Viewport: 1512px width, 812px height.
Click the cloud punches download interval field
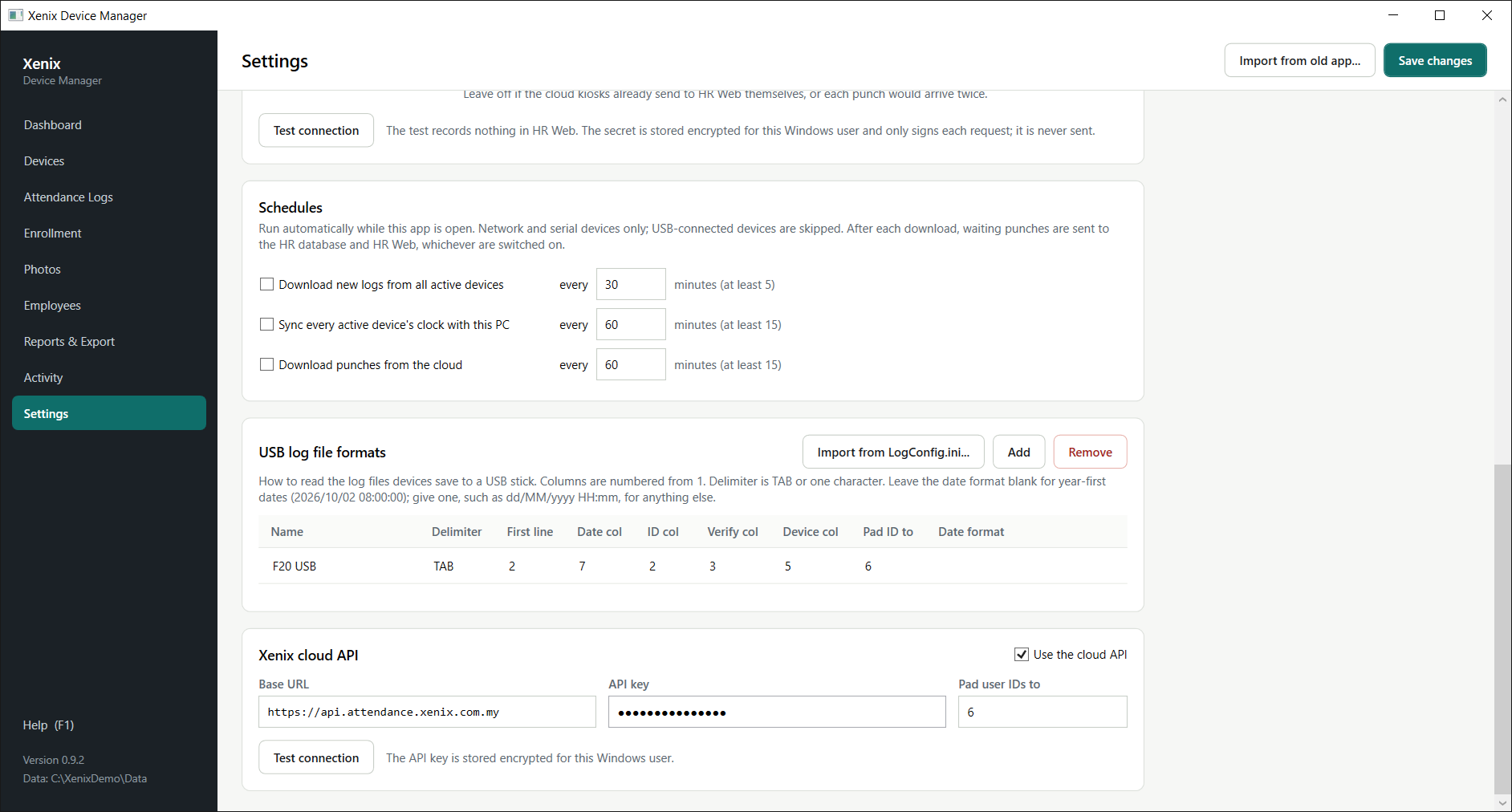coord(631,364)
